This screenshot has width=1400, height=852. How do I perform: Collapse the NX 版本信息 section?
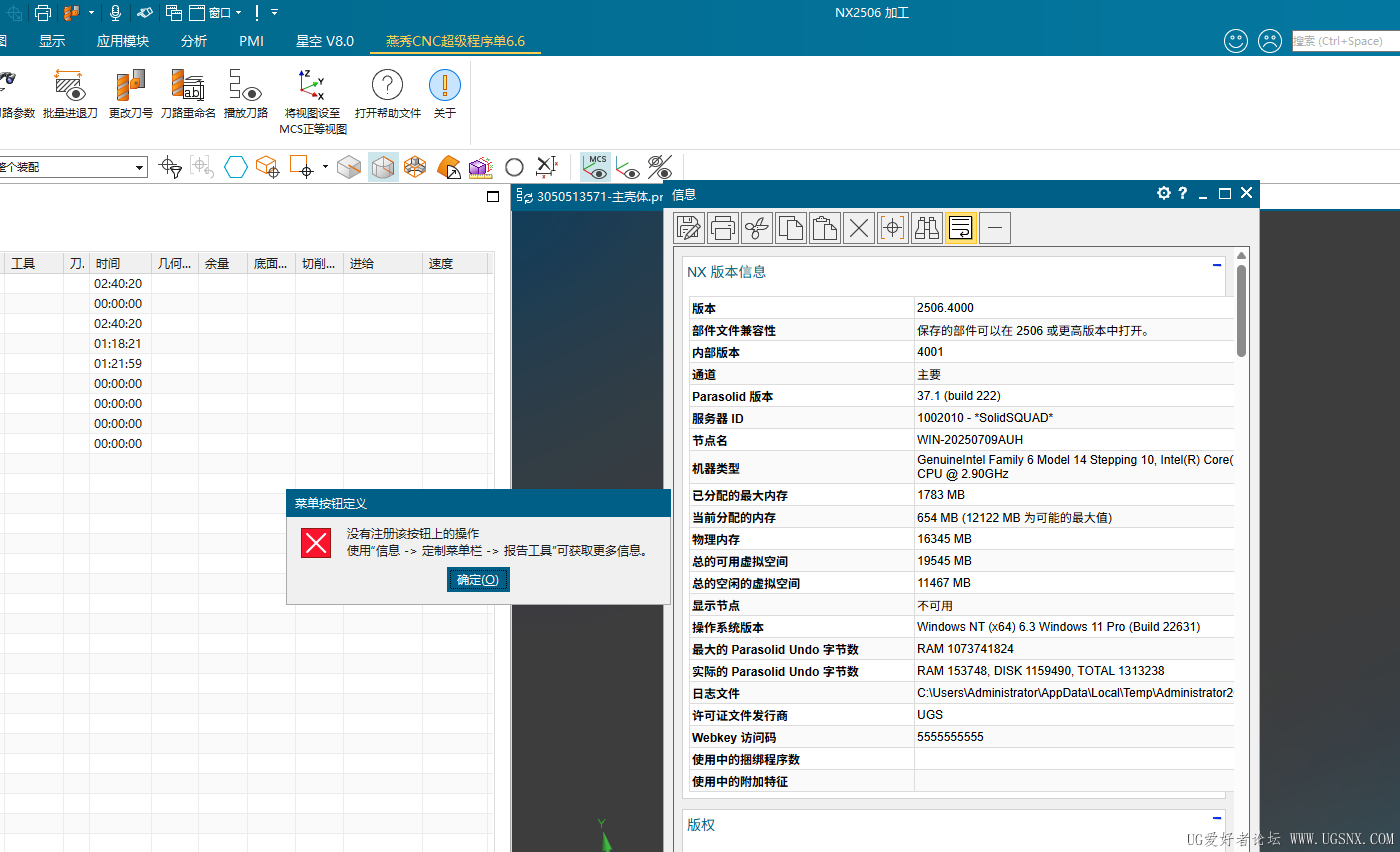pyautogui.click(x=1217, y=265)
